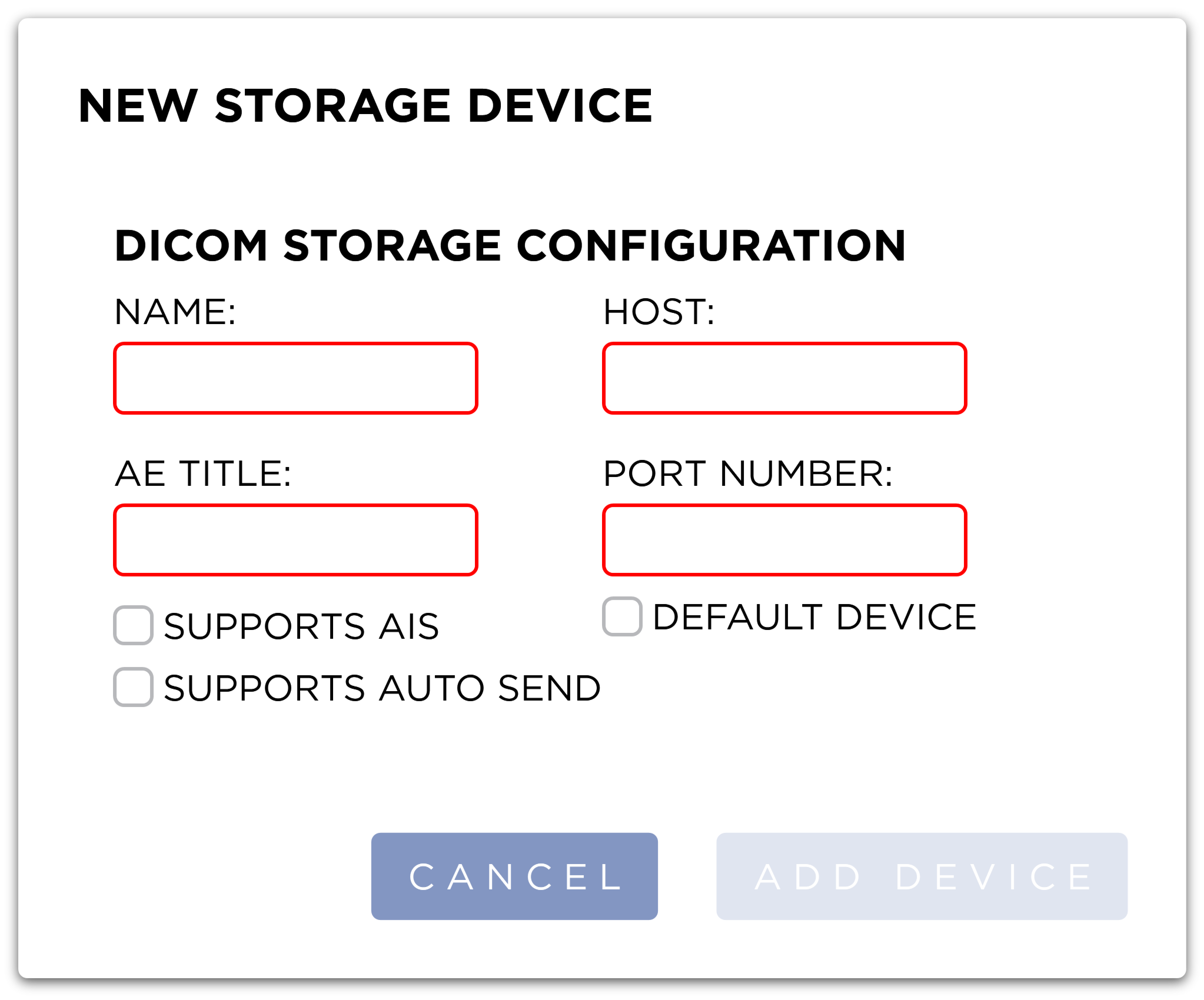The image size is (1204, 1000).
Task: Click the blank white area left of Cancel
Action: pyautogui.click(x=194, y=876)
